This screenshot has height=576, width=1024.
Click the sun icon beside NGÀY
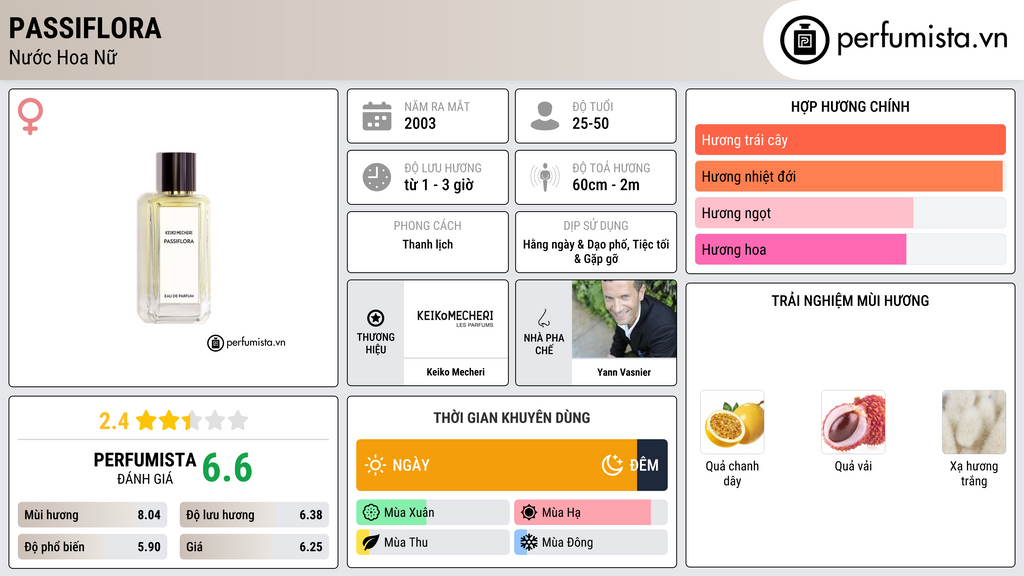point(376,465)
